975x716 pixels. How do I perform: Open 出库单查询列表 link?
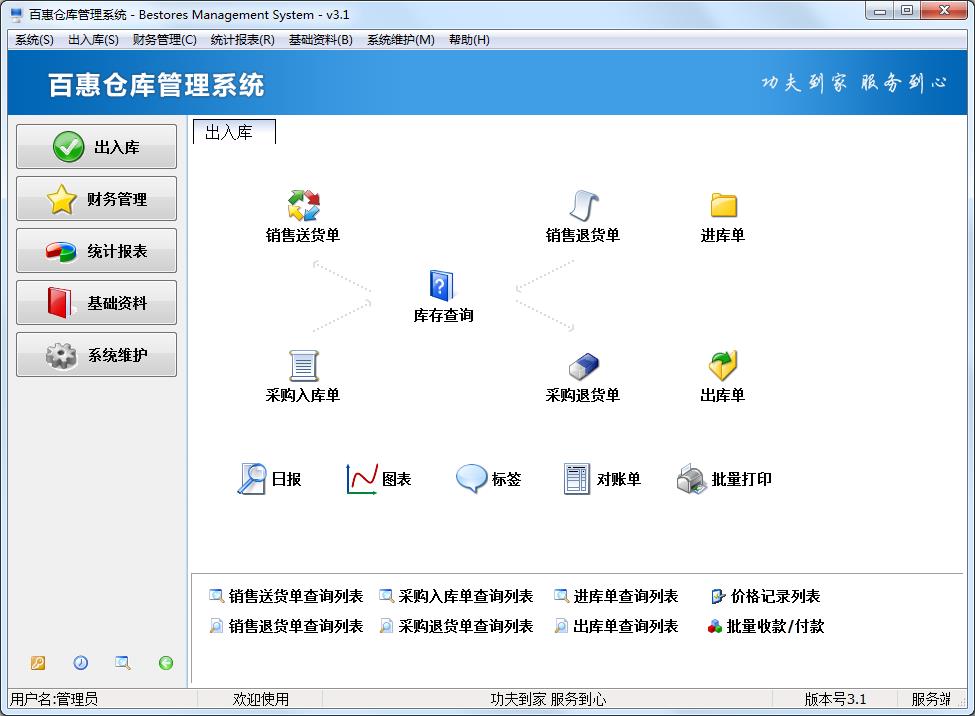[616, 626]
